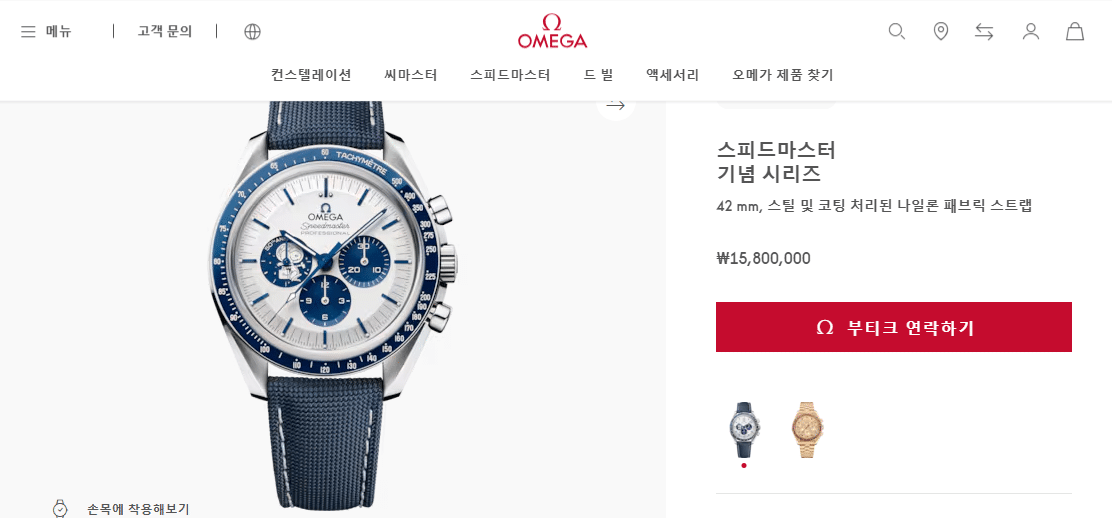The width and height of the screenshot is (1112, 518).
Task: Open 드 빌 collection menu
Action: pyautogui.click(x=598, y=75)
